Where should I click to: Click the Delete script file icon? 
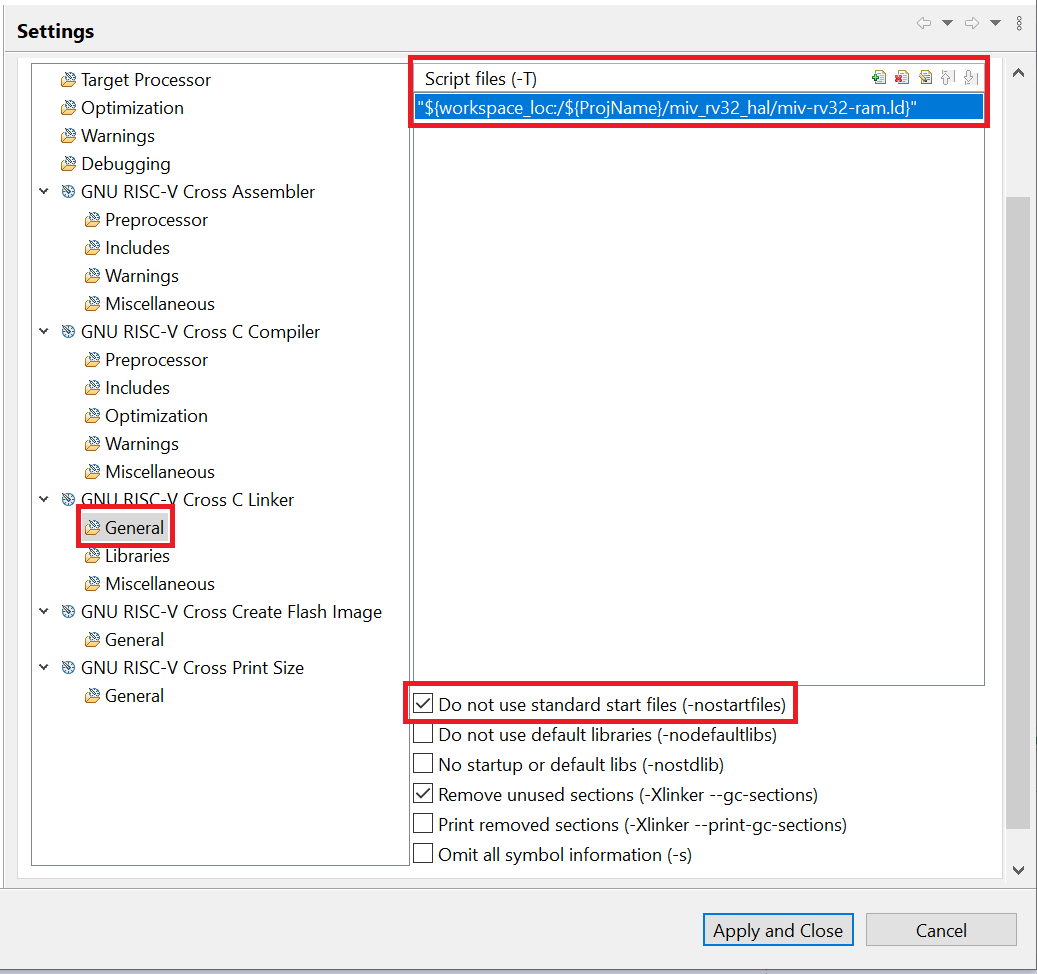point(901,78)
